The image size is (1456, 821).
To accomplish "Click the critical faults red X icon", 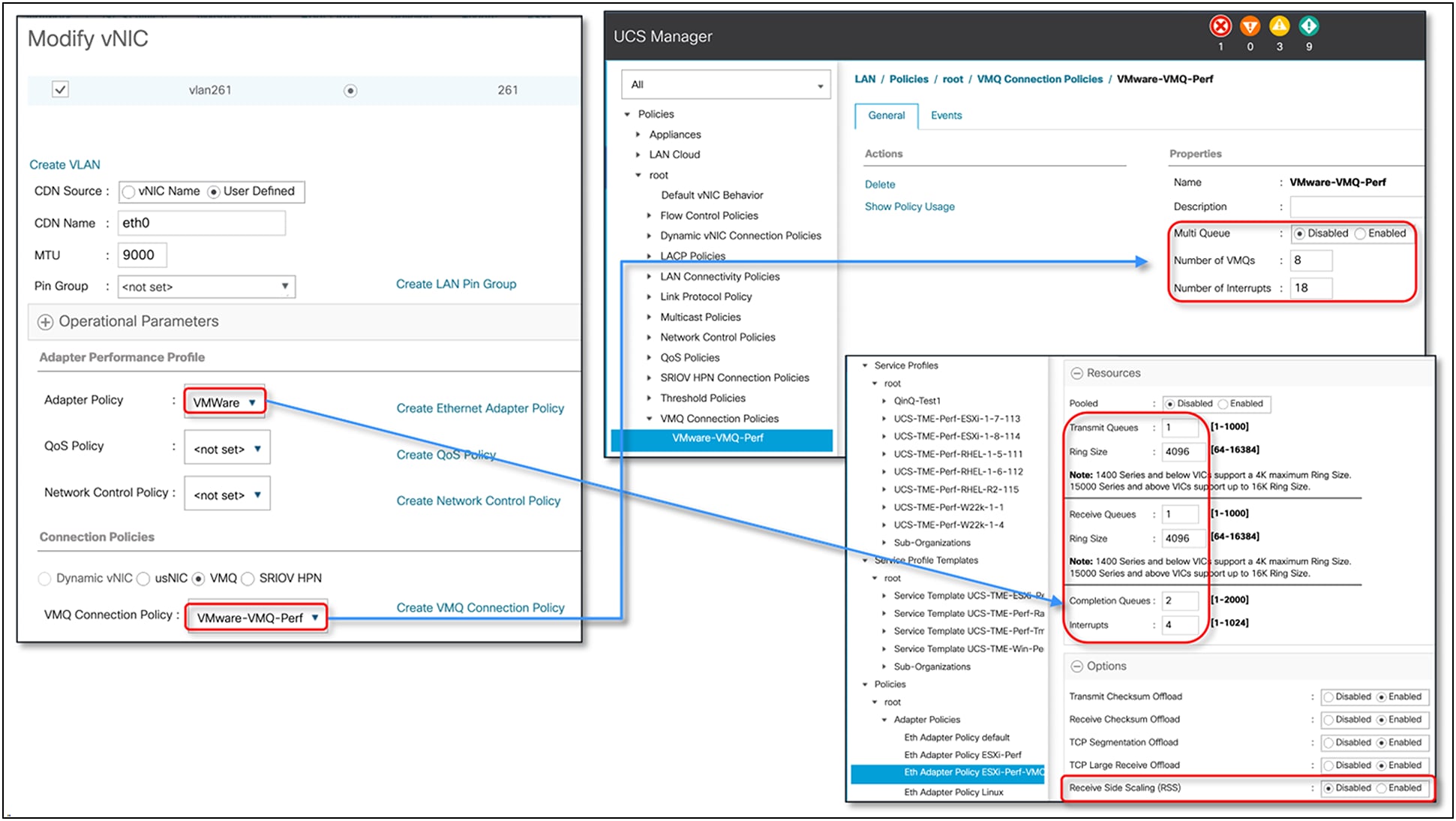I will coord(1220,26).
